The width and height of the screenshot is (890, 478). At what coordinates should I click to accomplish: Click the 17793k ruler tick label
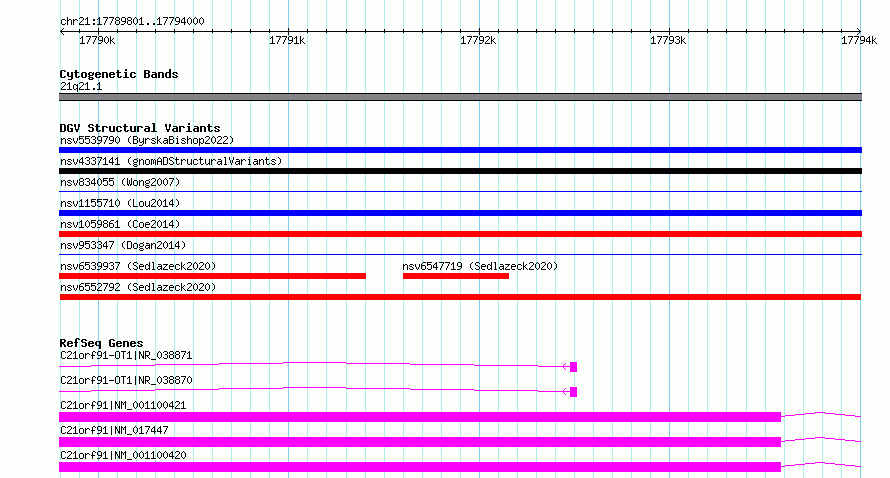[x=668, y=40]
